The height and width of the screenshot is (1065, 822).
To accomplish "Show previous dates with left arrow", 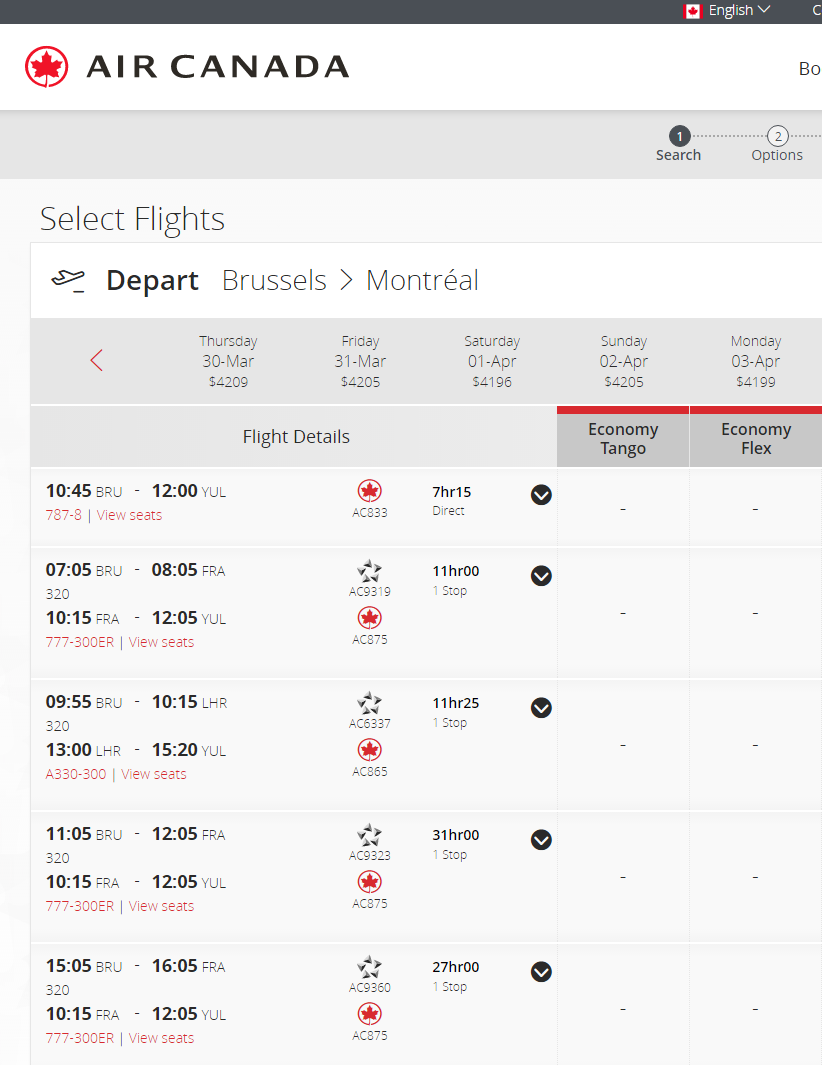I will (x=97, y=360).
